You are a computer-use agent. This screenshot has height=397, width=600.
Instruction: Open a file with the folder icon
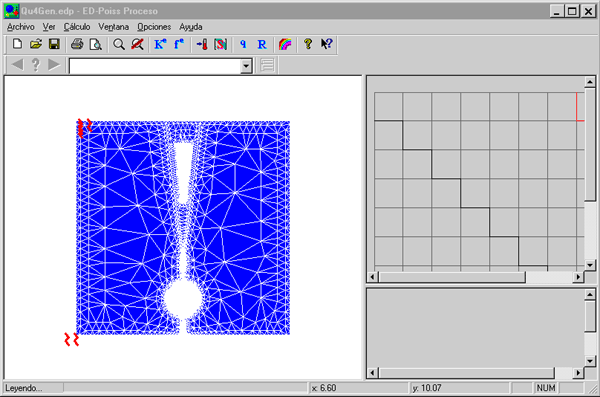(x=36, y=44)
